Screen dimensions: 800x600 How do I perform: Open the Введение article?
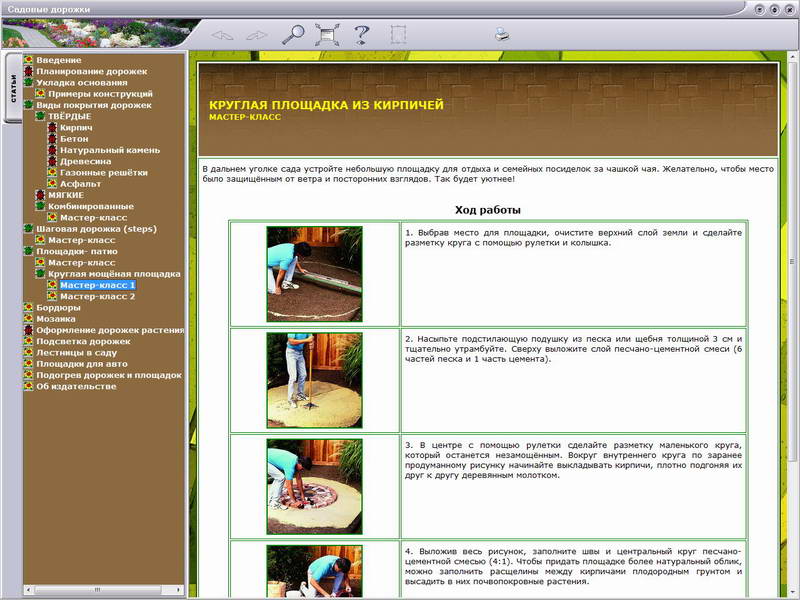pos(59,60)
